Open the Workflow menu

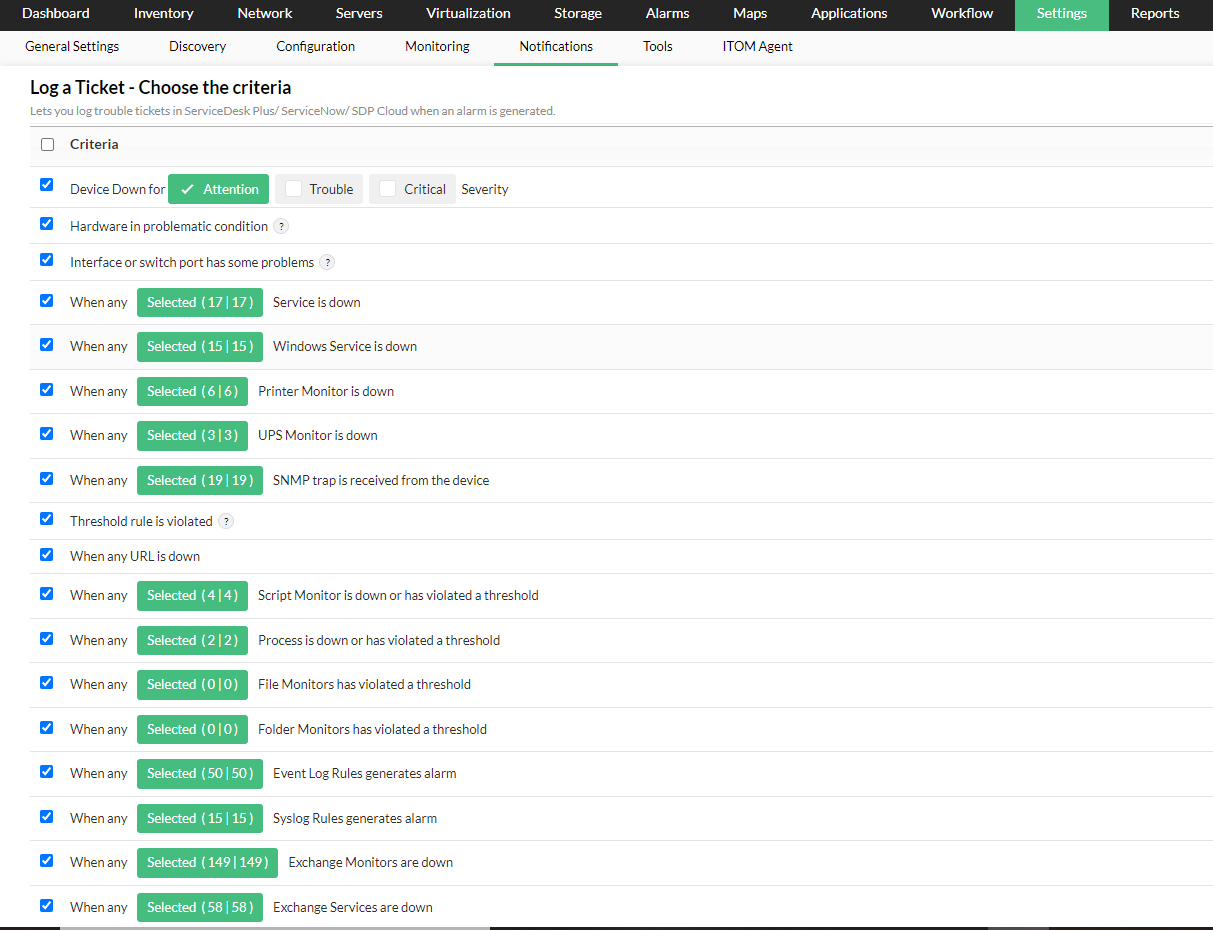pos(962,14)
